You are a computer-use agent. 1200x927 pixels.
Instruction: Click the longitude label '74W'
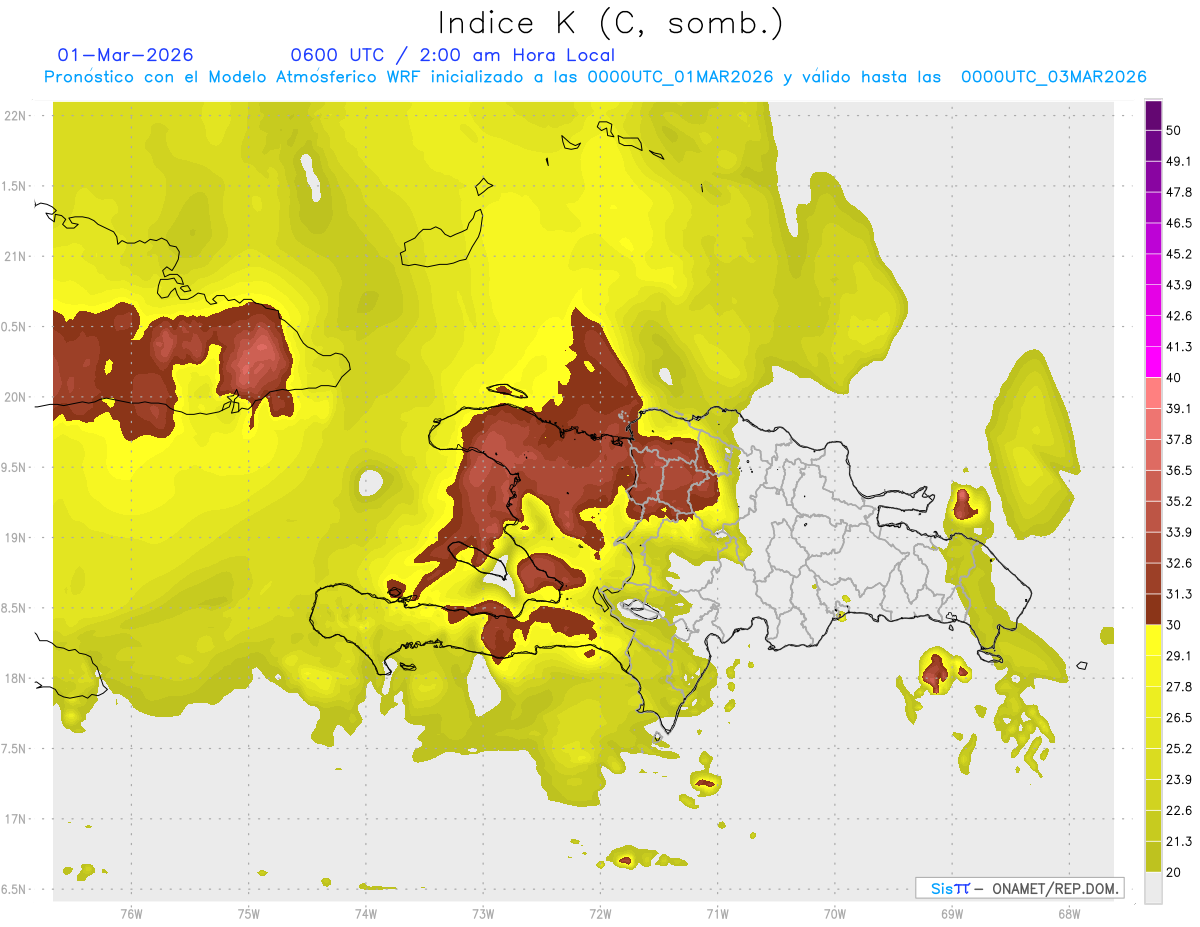coord(366,914)
